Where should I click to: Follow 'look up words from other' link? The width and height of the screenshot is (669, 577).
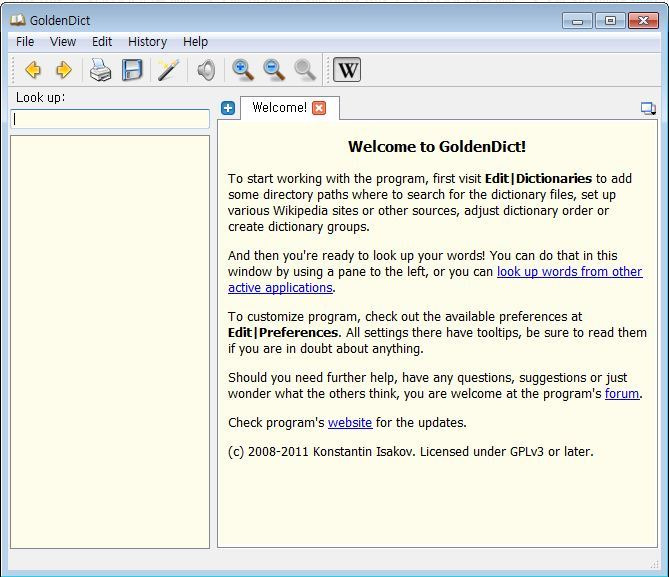[570, 271]
